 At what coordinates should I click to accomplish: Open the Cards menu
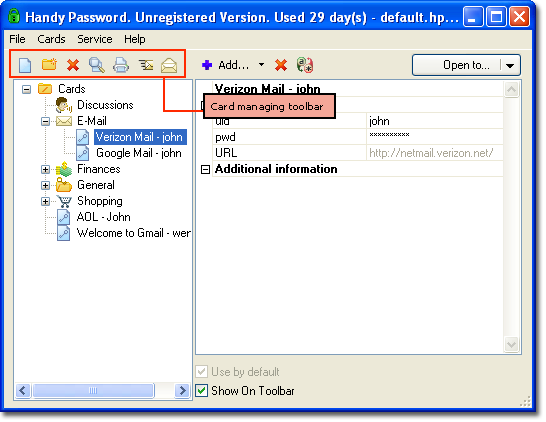point(51,39)
